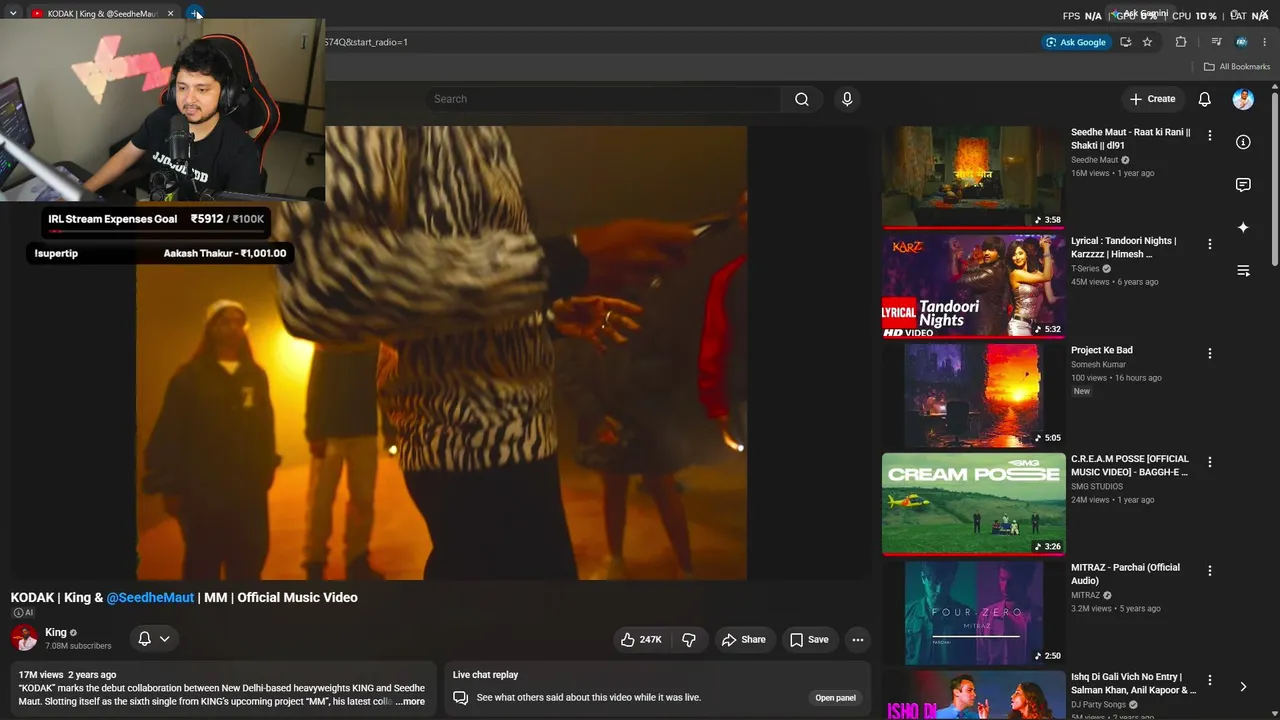Open All Bookmarks folder
This screenshot has width=1280, height=720.
(x=1237, y=67)
